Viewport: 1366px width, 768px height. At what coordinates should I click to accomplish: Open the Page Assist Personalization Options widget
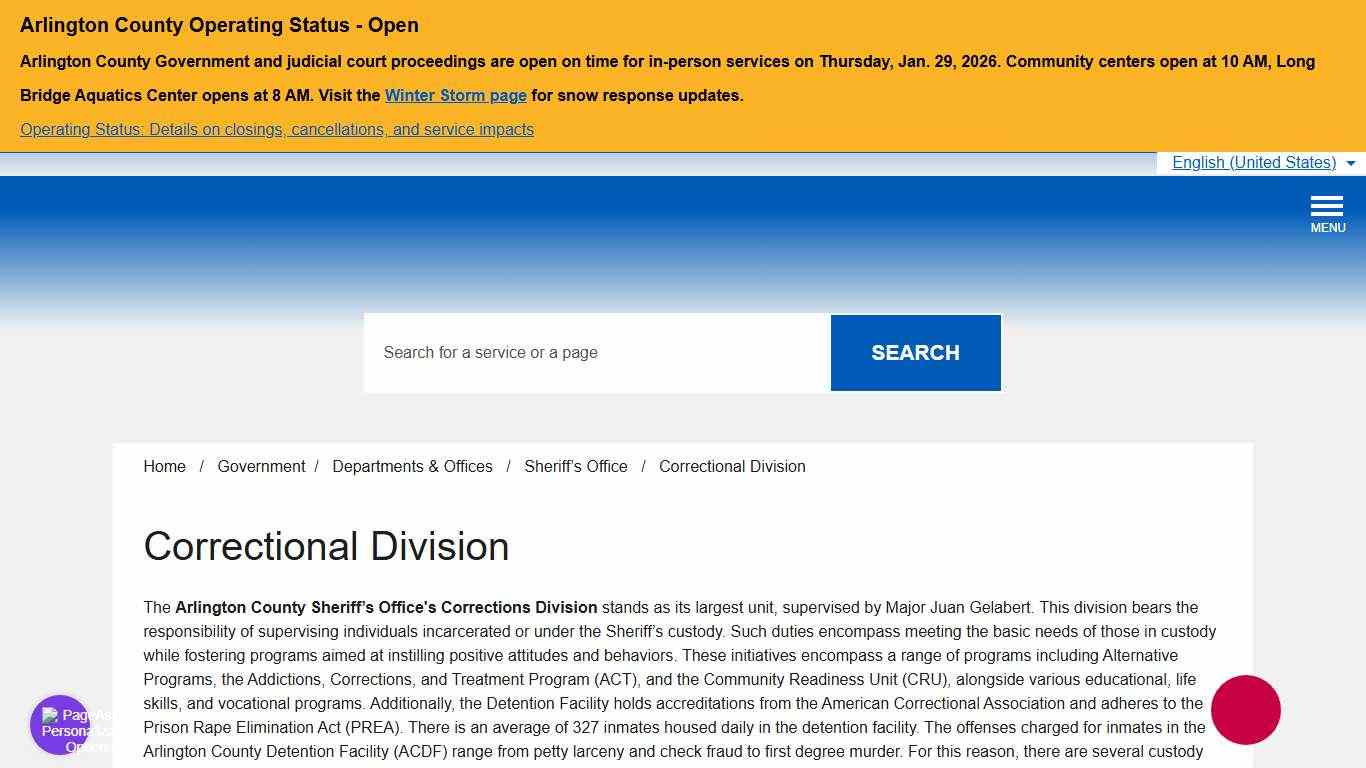pyautogui.click(x=60, y=725)
